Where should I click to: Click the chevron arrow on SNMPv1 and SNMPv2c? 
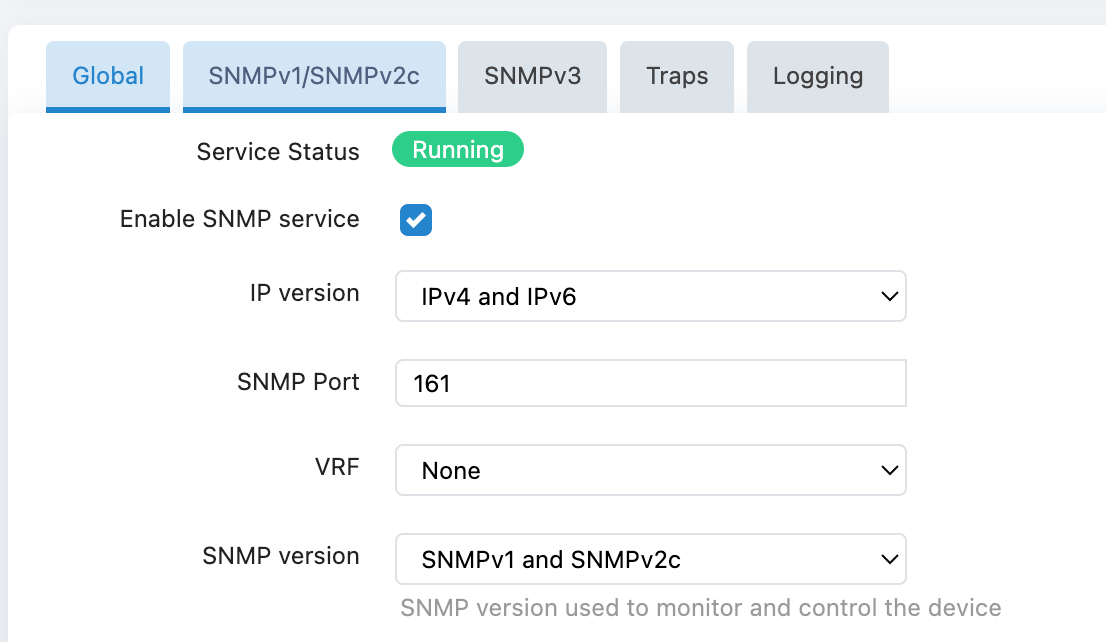[888, 559]
